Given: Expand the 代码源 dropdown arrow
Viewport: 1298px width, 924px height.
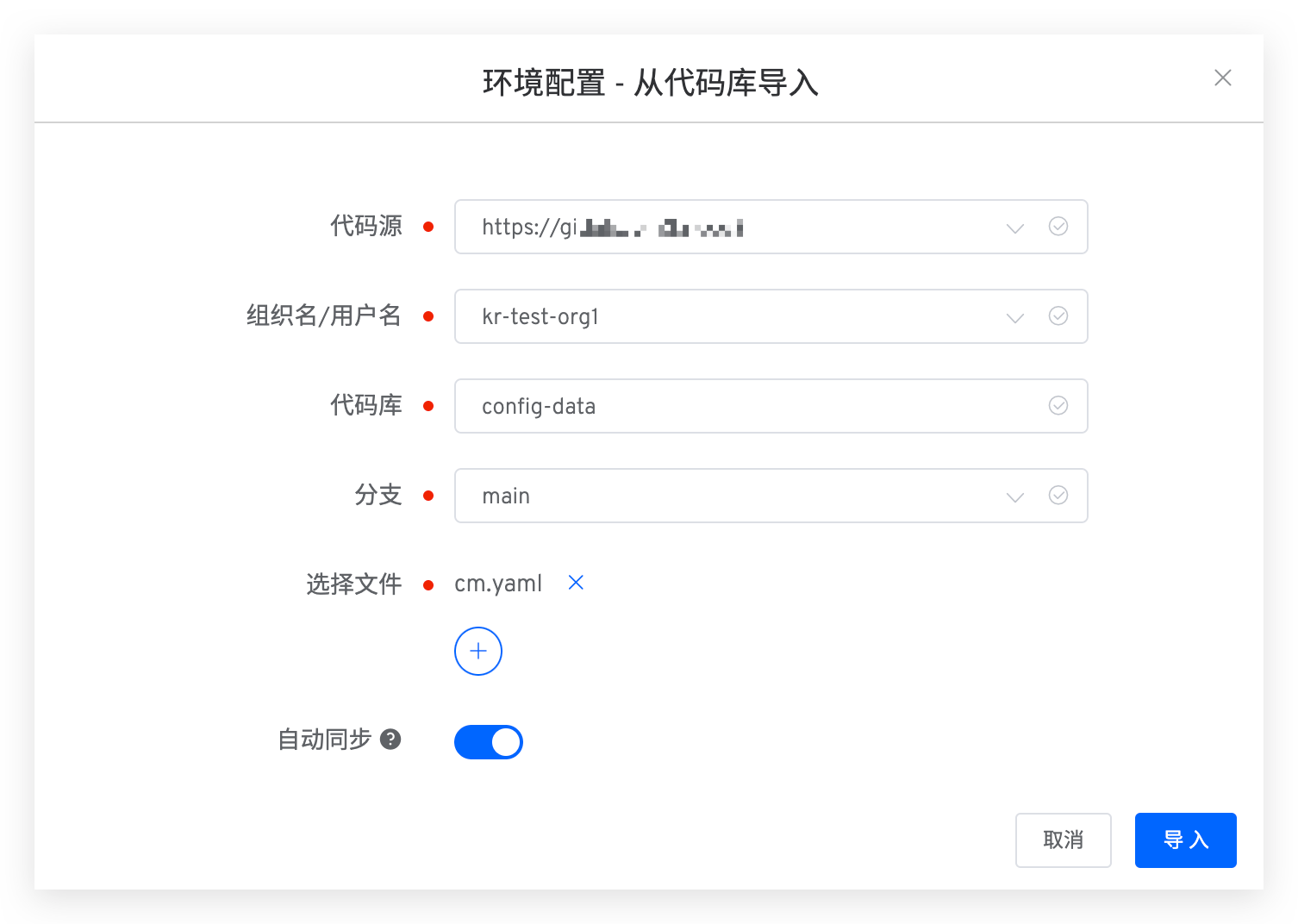Looking at the screenshot, I should click(x=1015, y=228).
